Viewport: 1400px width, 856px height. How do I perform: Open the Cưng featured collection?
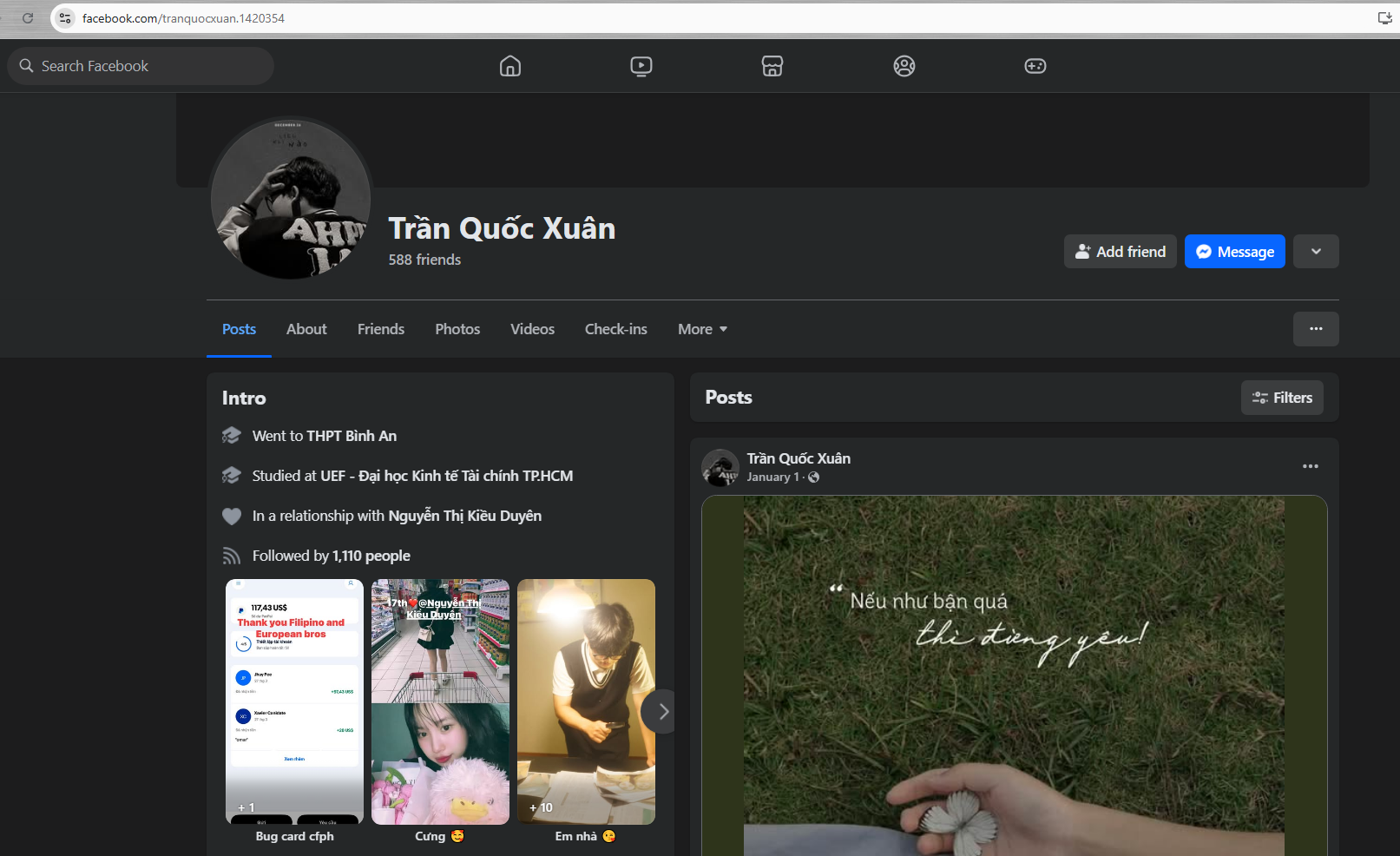pos(440,701)
